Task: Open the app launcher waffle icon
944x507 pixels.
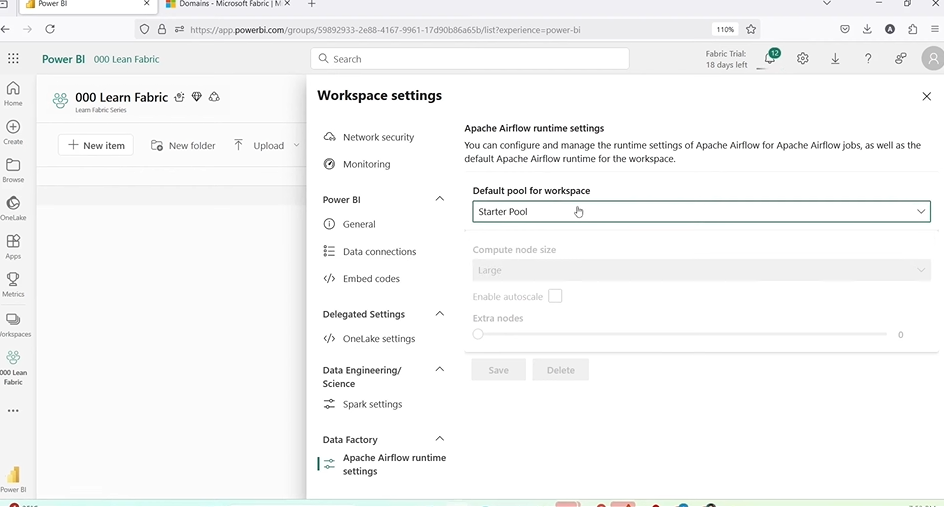Action: pos(13,58)
